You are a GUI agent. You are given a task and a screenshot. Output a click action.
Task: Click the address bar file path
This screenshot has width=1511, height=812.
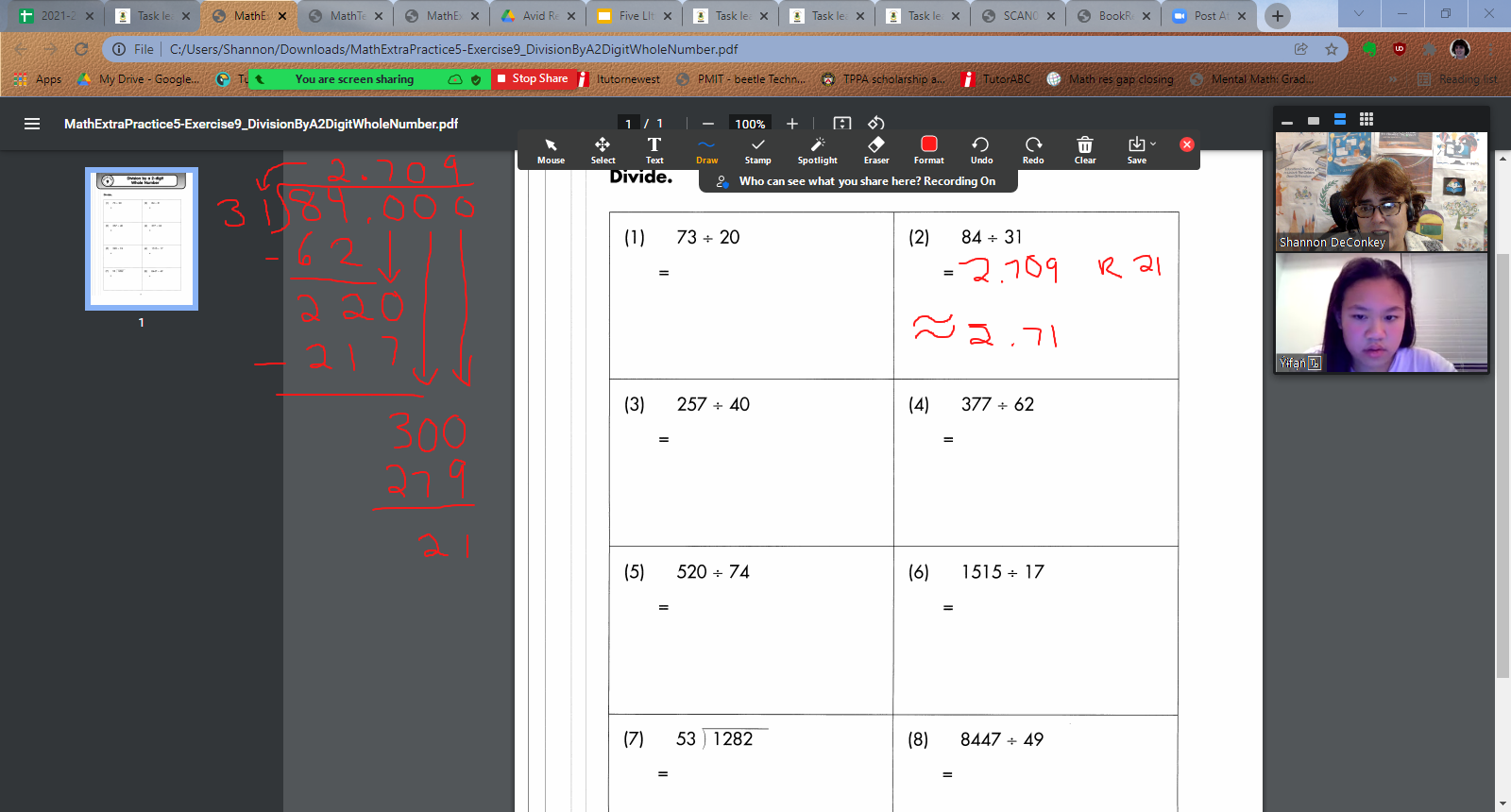(x=454, y=49)
